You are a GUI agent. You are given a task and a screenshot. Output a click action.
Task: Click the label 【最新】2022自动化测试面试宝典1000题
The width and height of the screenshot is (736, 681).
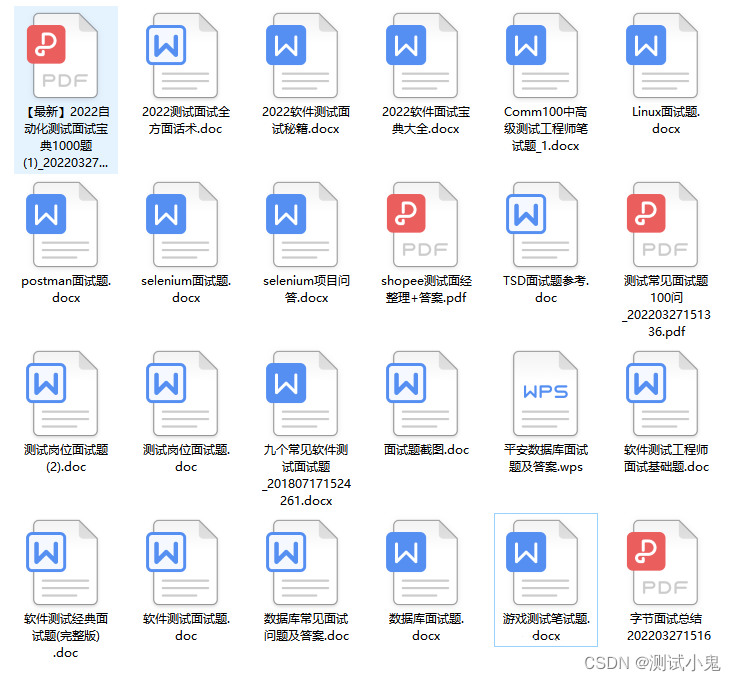point(66,137)
